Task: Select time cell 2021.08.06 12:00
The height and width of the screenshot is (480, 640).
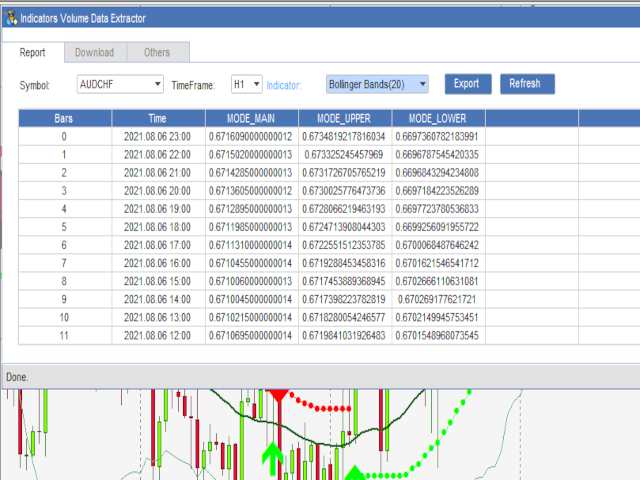Action: [x=158, y=336]
